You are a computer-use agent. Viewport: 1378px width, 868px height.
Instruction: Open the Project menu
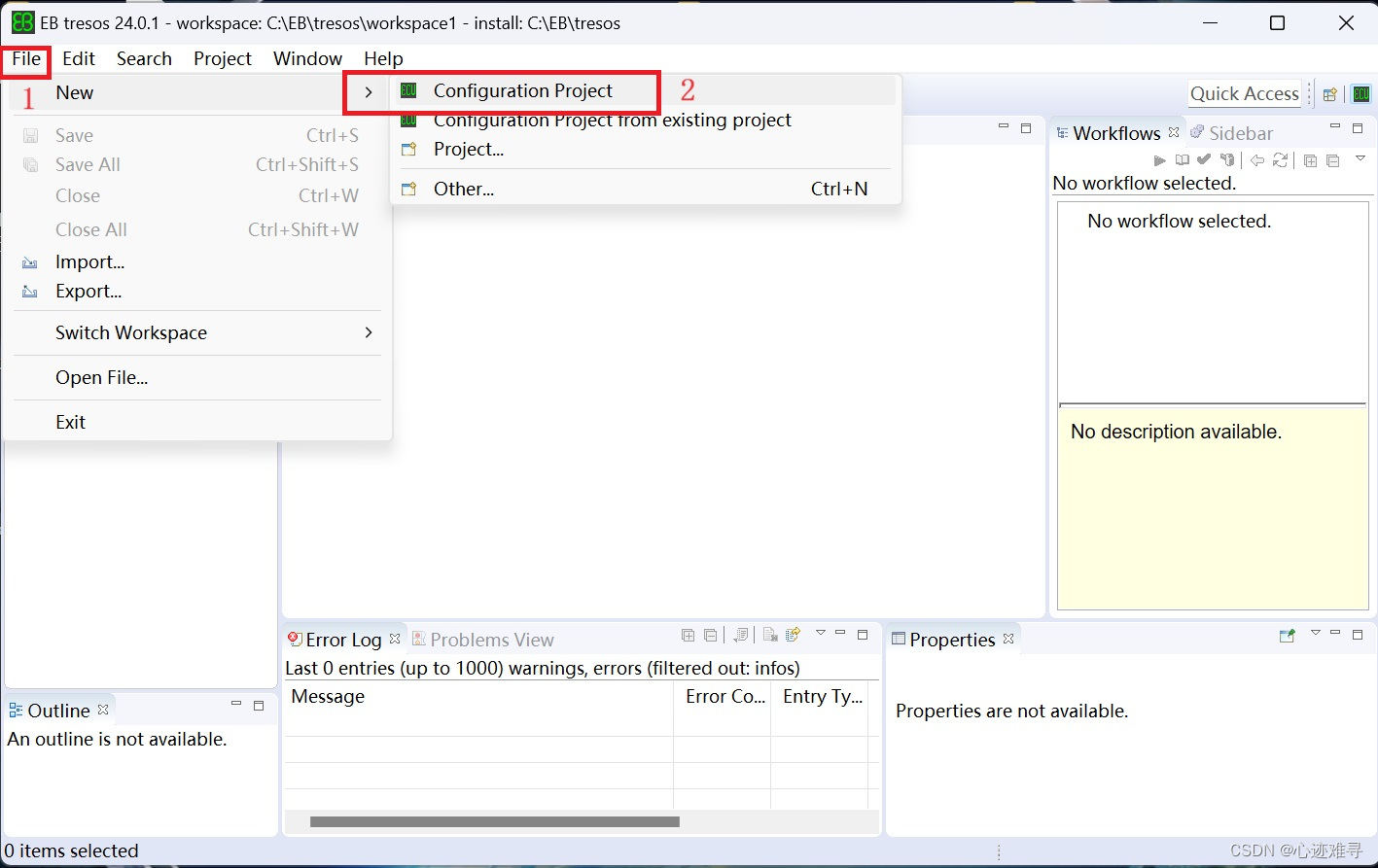[x=223, y=58]
